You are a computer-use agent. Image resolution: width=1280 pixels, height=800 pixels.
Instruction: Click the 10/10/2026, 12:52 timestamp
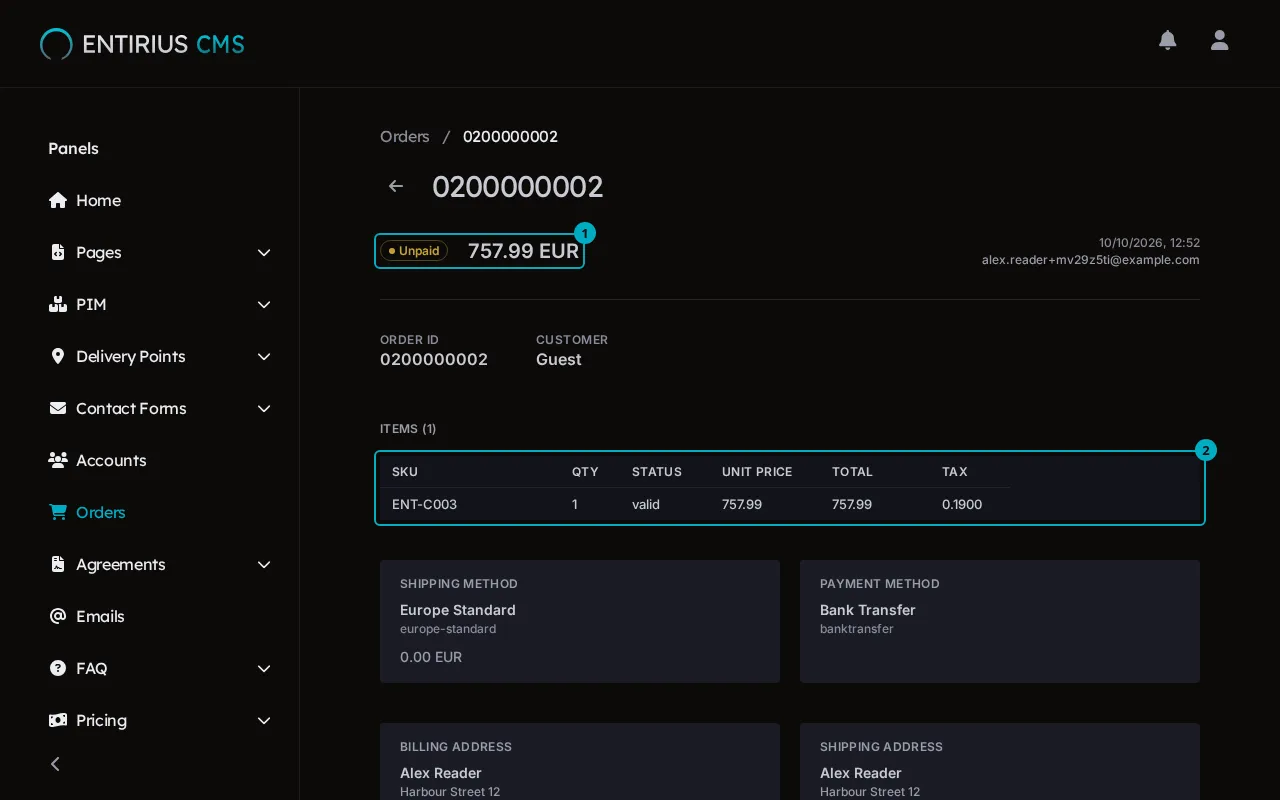coord(1149,243)
